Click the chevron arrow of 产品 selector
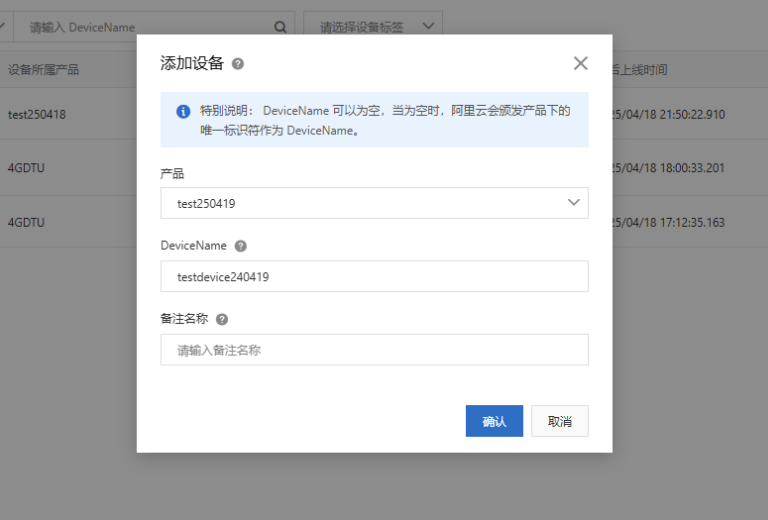This screenshot has width=768, height=520. click(574, 202)
